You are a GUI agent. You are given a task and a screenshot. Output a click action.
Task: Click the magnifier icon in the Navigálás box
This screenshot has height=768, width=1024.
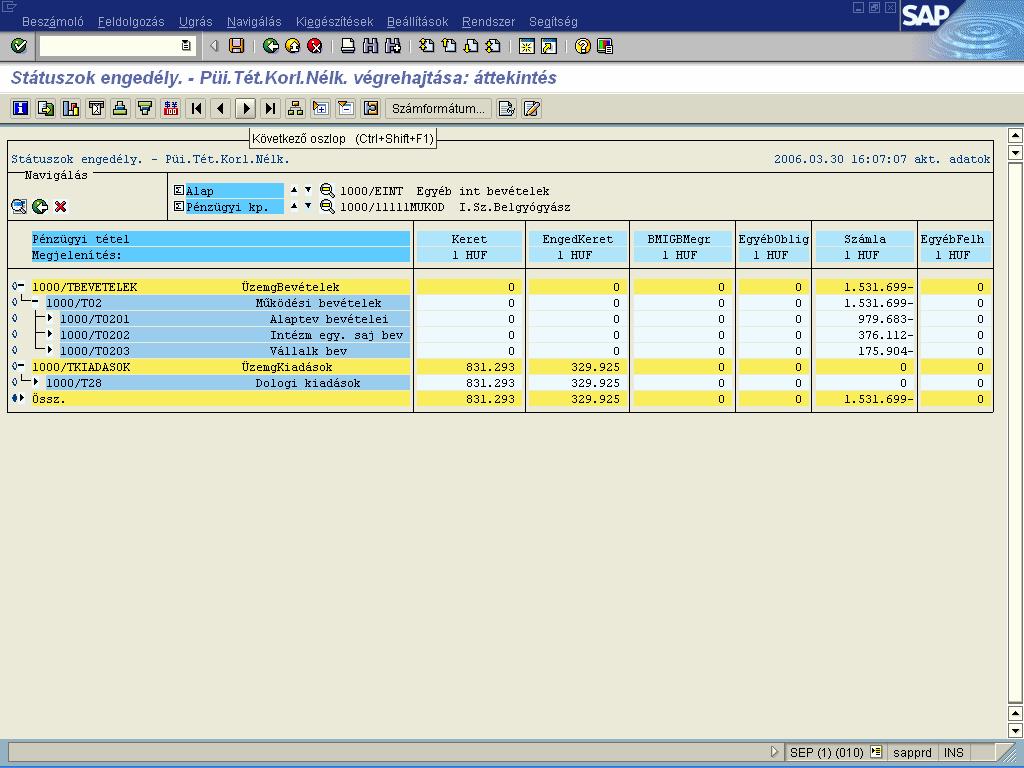click(x=19, y=207)
